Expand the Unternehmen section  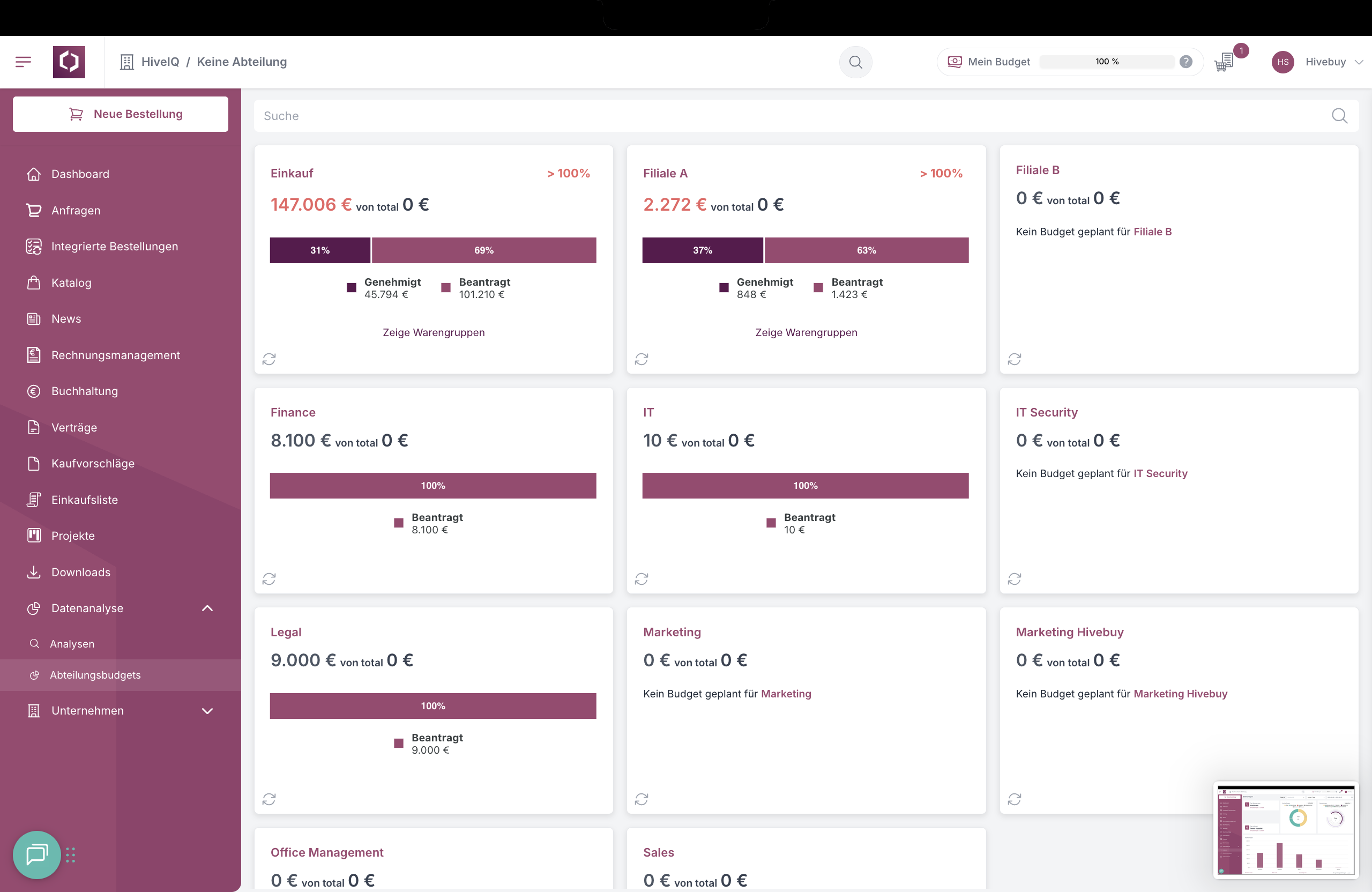point(207,710)
